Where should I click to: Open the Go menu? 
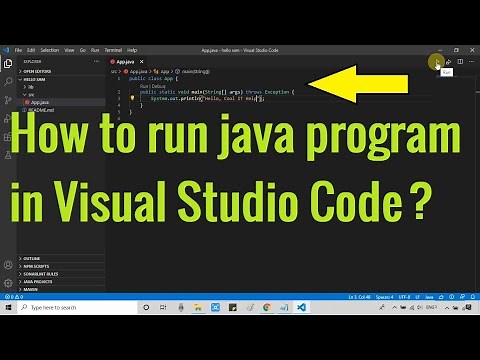83,50
